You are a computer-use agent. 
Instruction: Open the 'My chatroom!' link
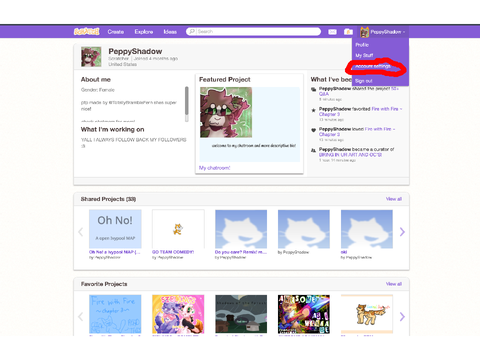click(x=214, y=168)
